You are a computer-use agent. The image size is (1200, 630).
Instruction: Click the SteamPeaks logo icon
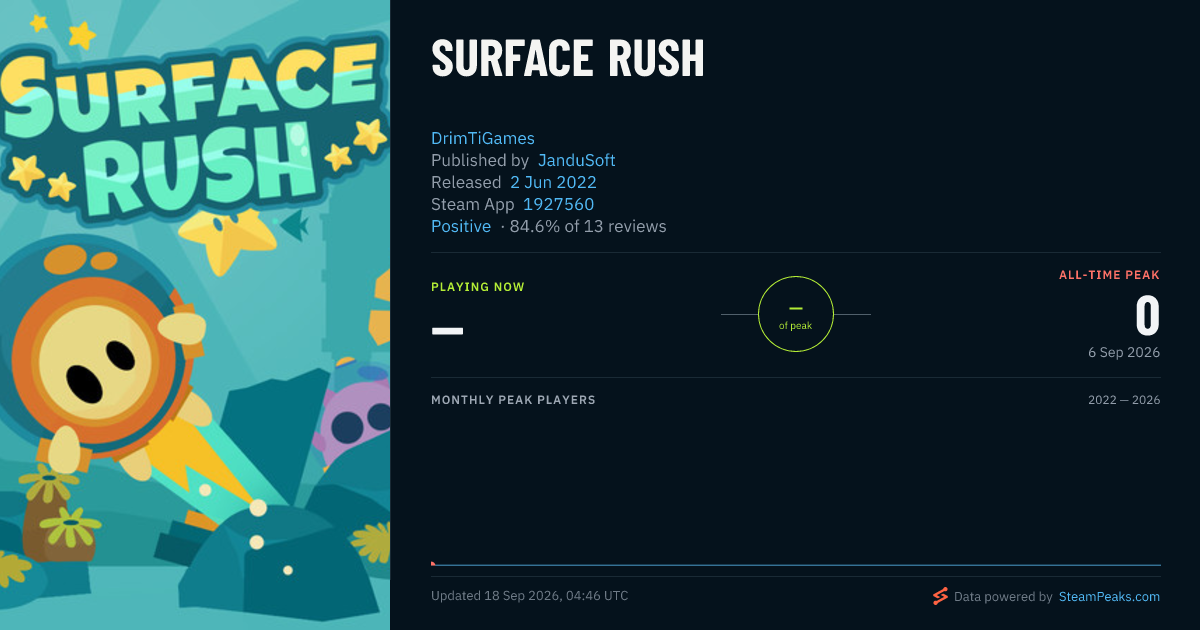(940, 596)
